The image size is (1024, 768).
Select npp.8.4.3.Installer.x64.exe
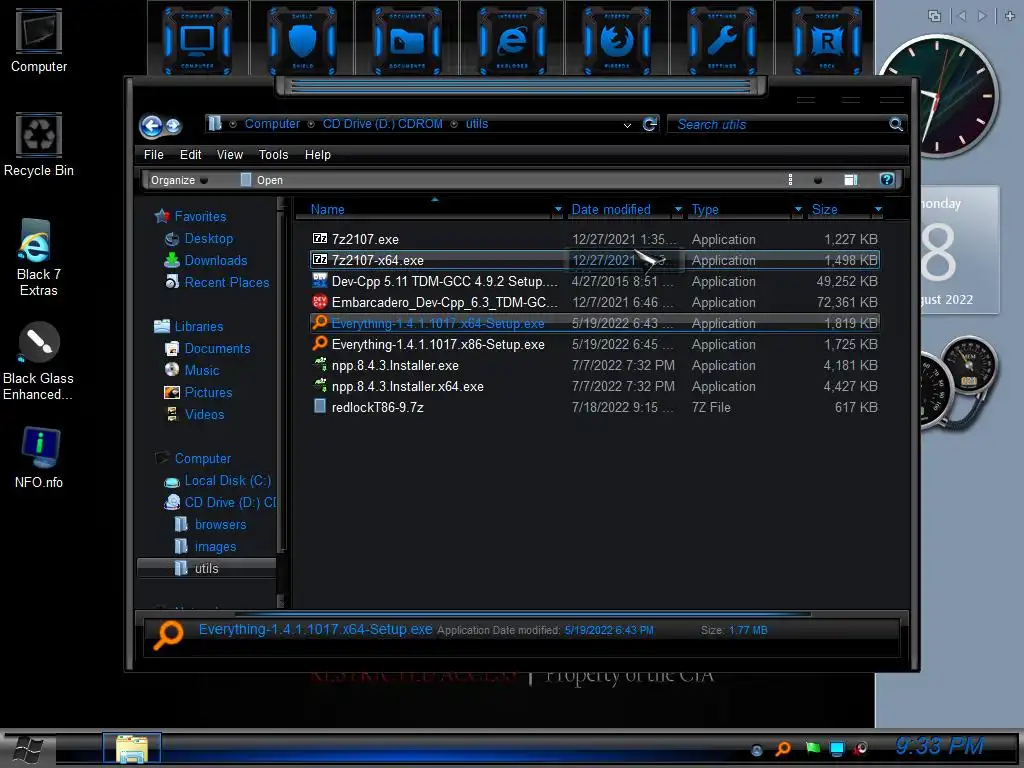click(x=594, y=386)
